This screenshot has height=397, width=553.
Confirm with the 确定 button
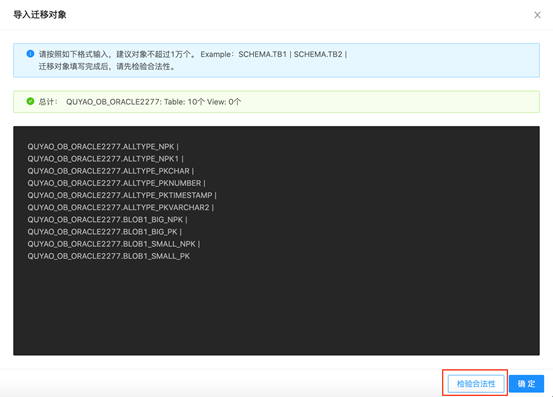coord(526,384)
